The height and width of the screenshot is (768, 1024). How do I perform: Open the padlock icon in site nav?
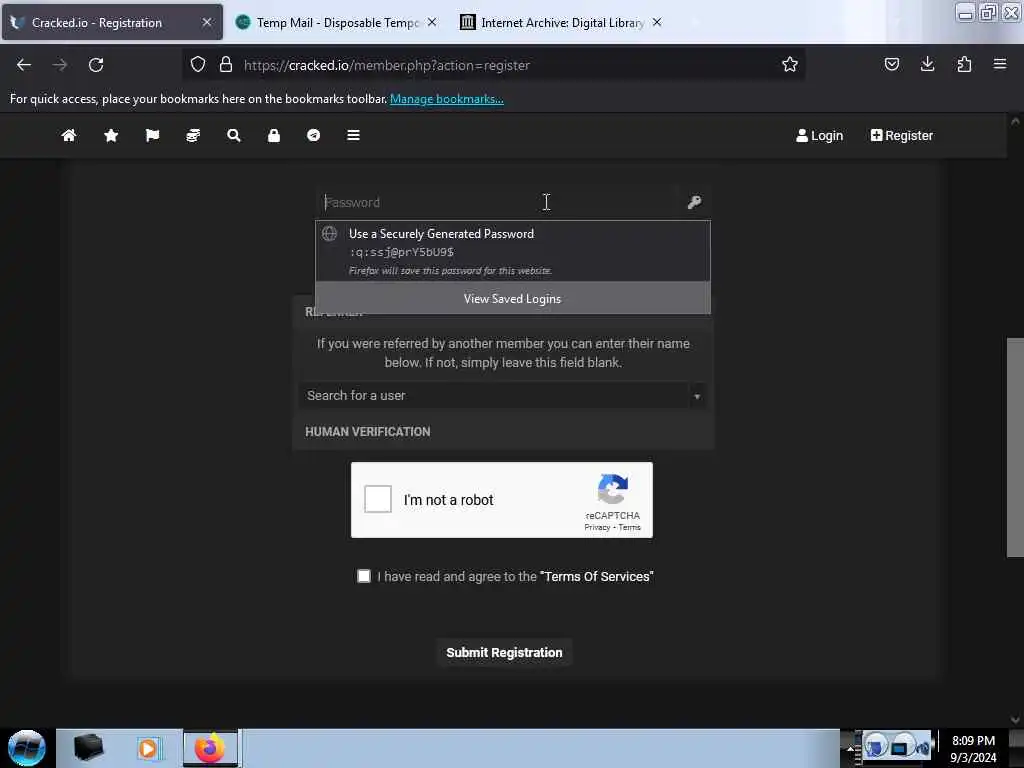coord(274,135)
